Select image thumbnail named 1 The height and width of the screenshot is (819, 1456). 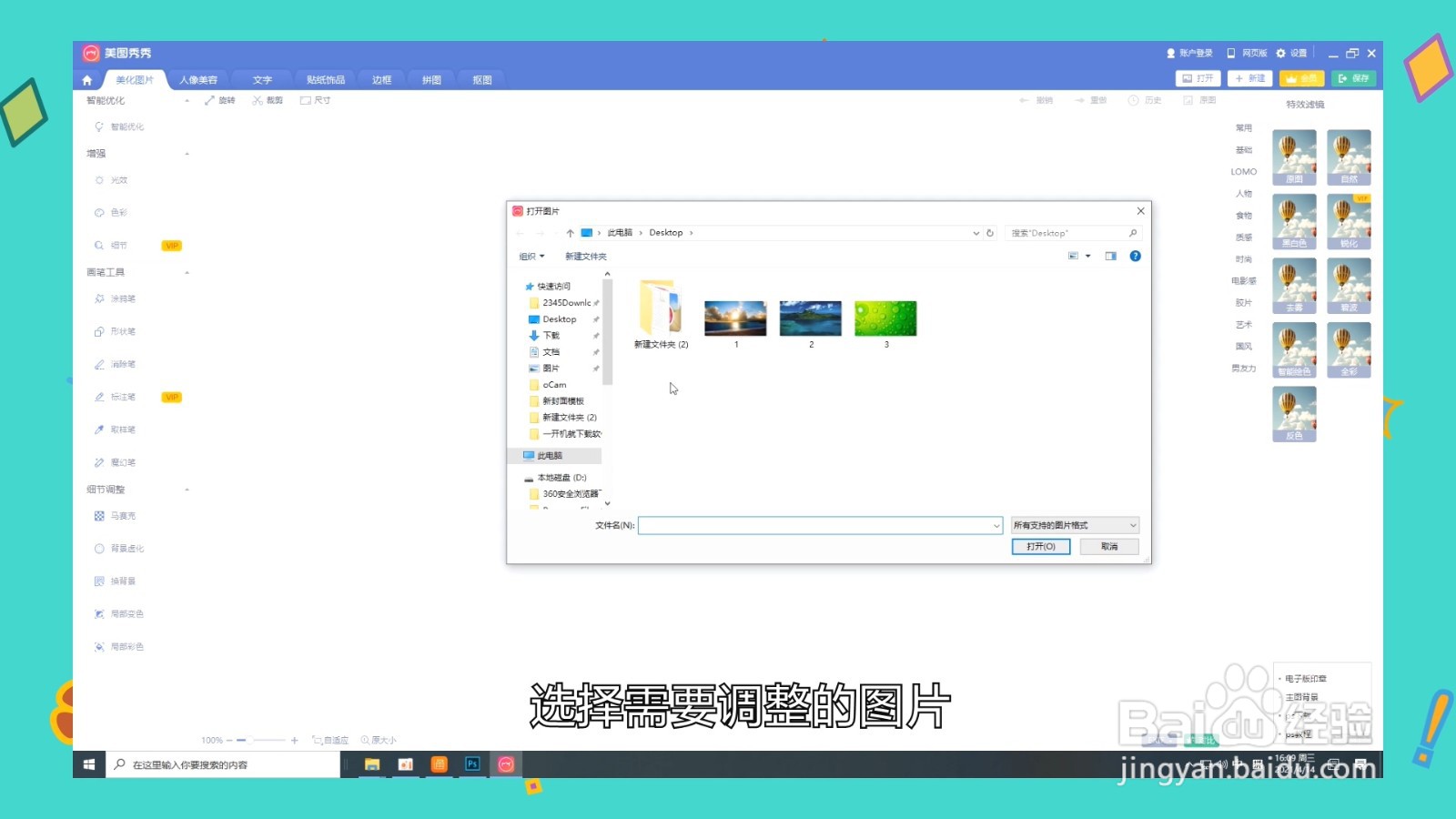pos(735,324)
